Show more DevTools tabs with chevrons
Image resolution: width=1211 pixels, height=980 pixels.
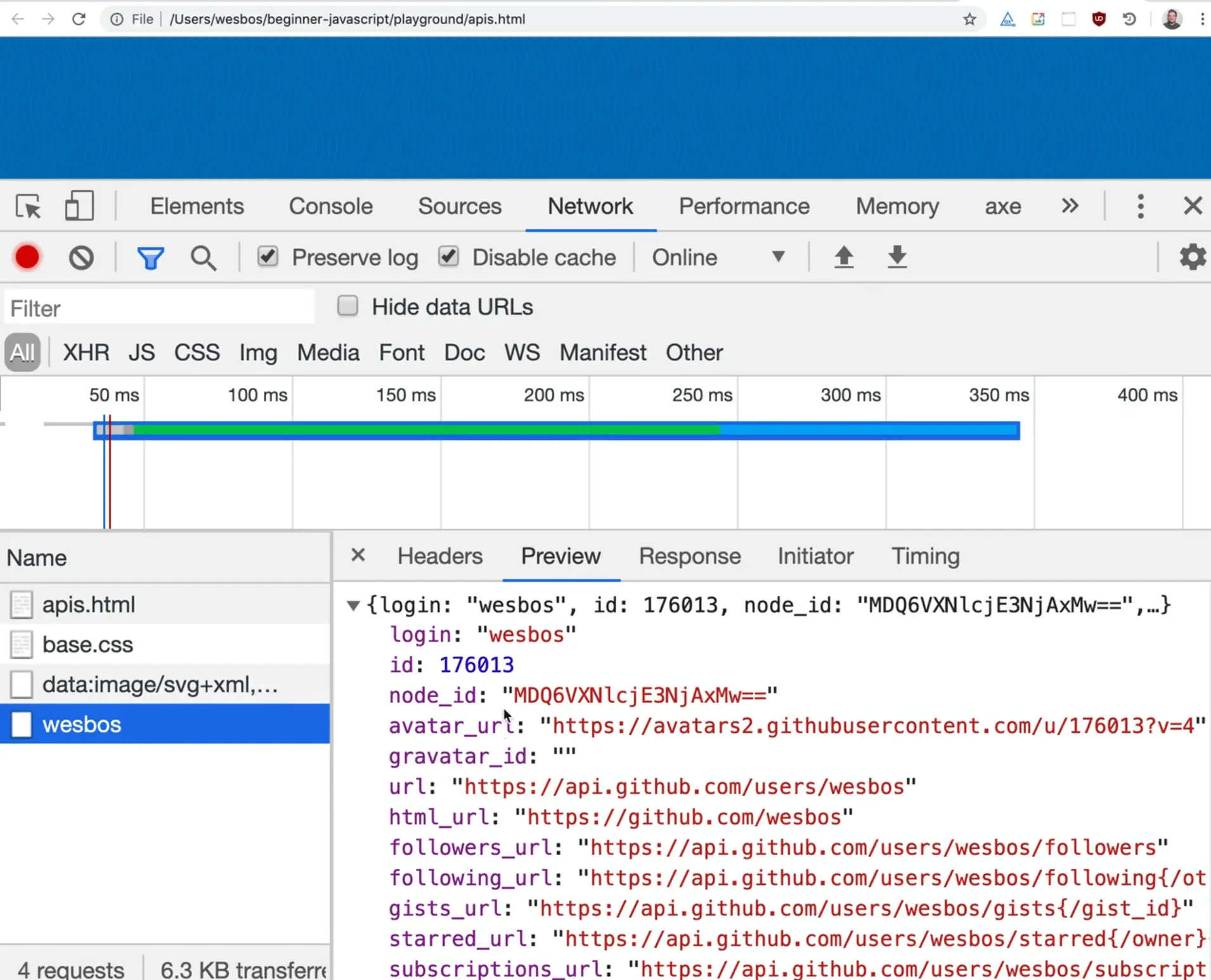(x=1070, y=206)
